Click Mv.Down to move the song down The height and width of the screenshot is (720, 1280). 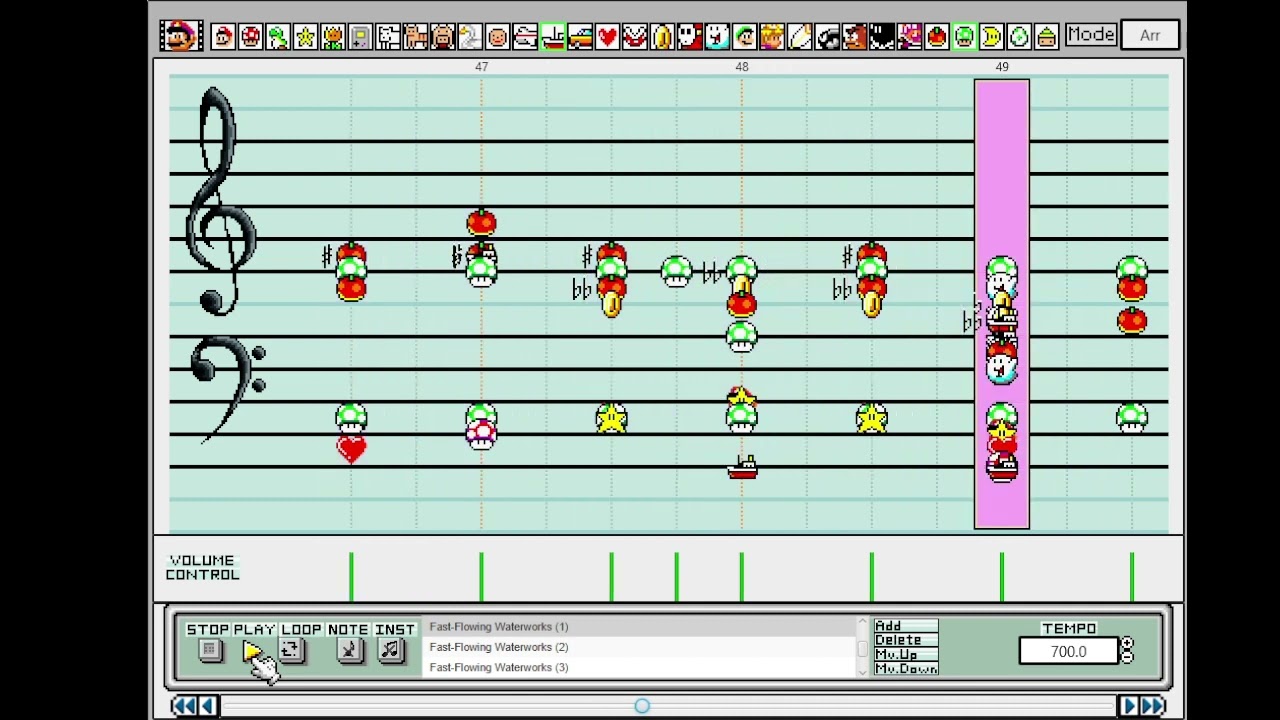905,668
